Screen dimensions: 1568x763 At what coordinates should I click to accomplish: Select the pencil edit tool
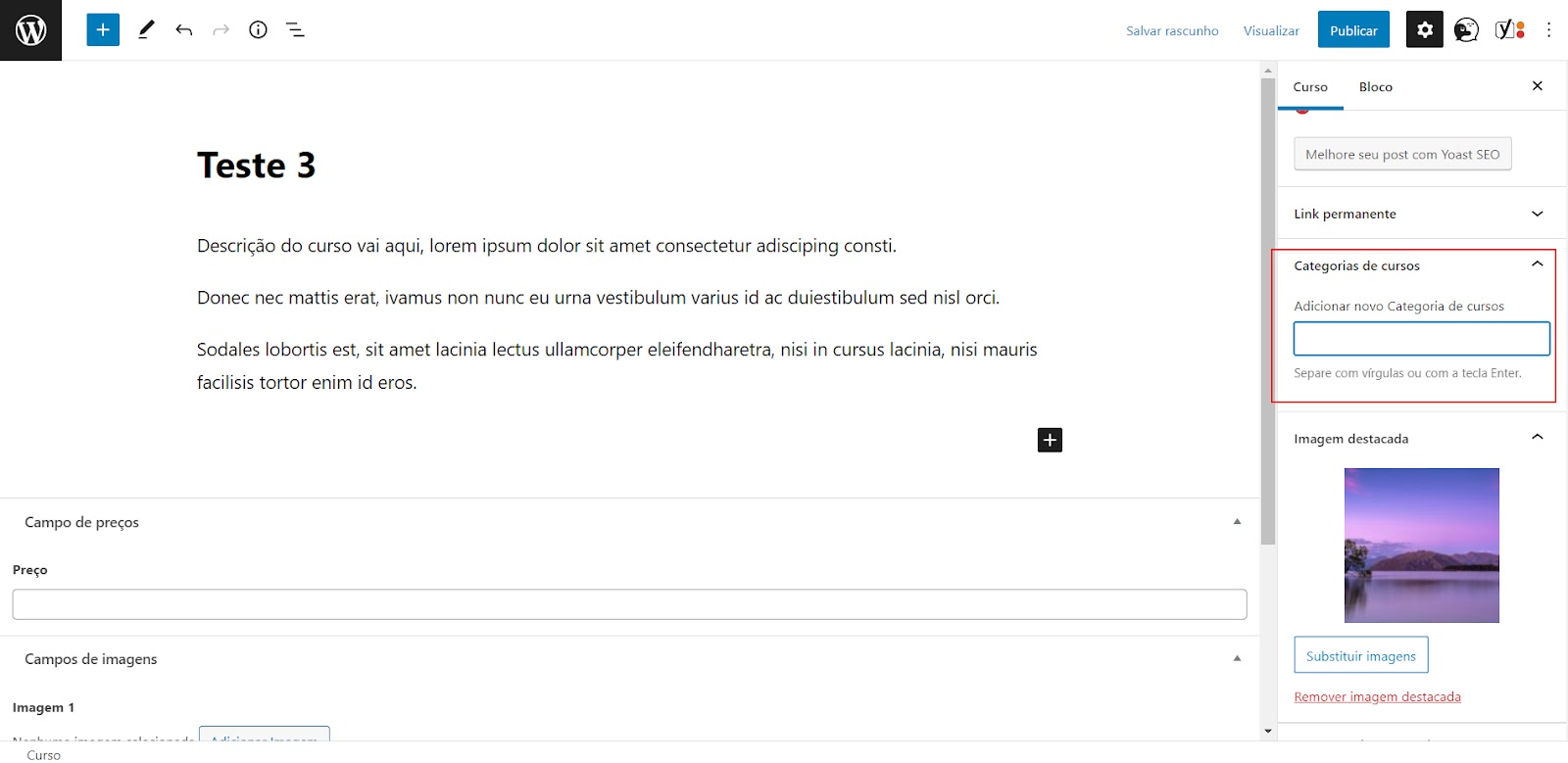pos(146,29)
